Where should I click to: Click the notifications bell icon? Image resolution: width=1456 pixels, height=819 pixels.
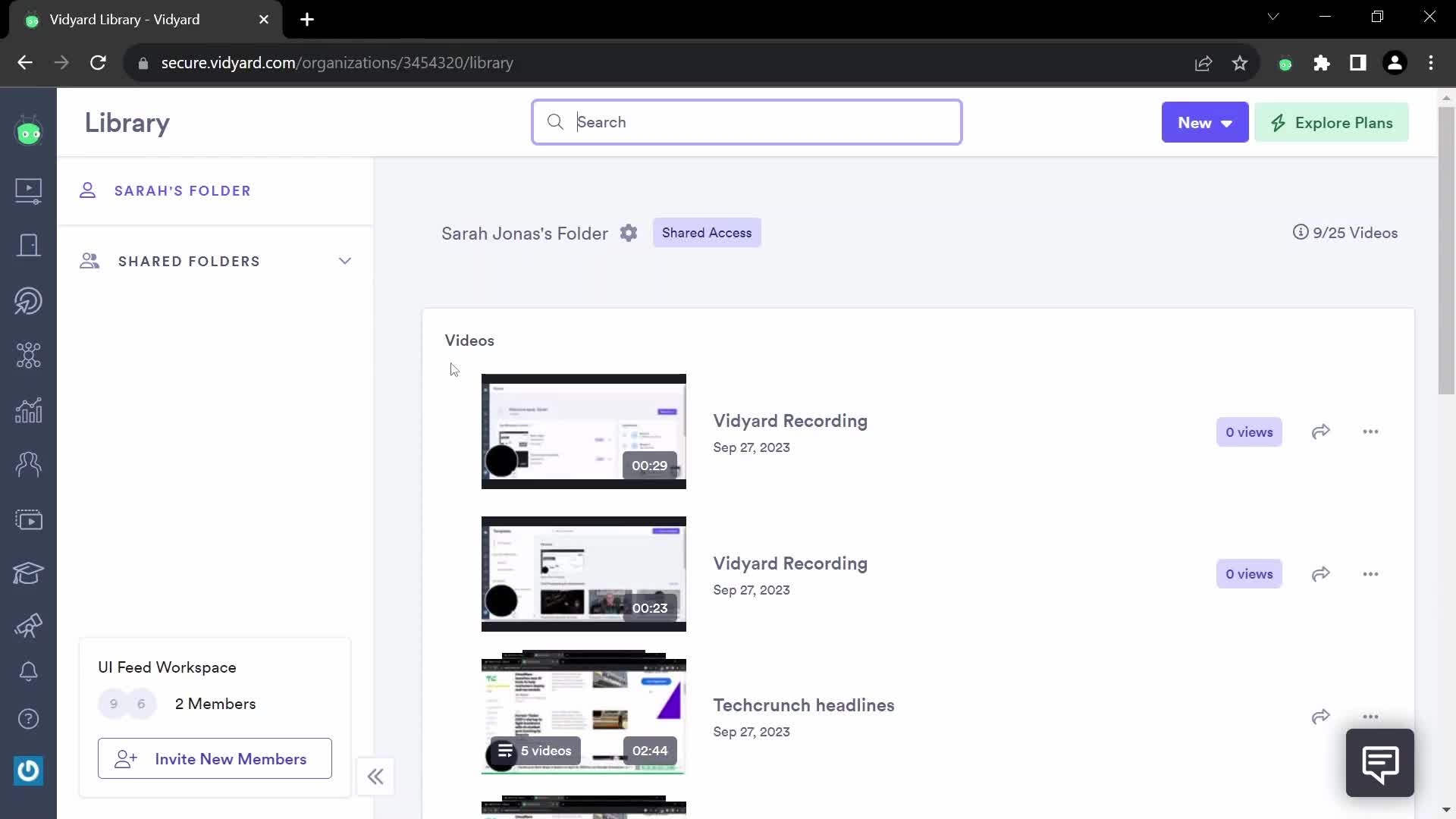click(x=27, y=672)
